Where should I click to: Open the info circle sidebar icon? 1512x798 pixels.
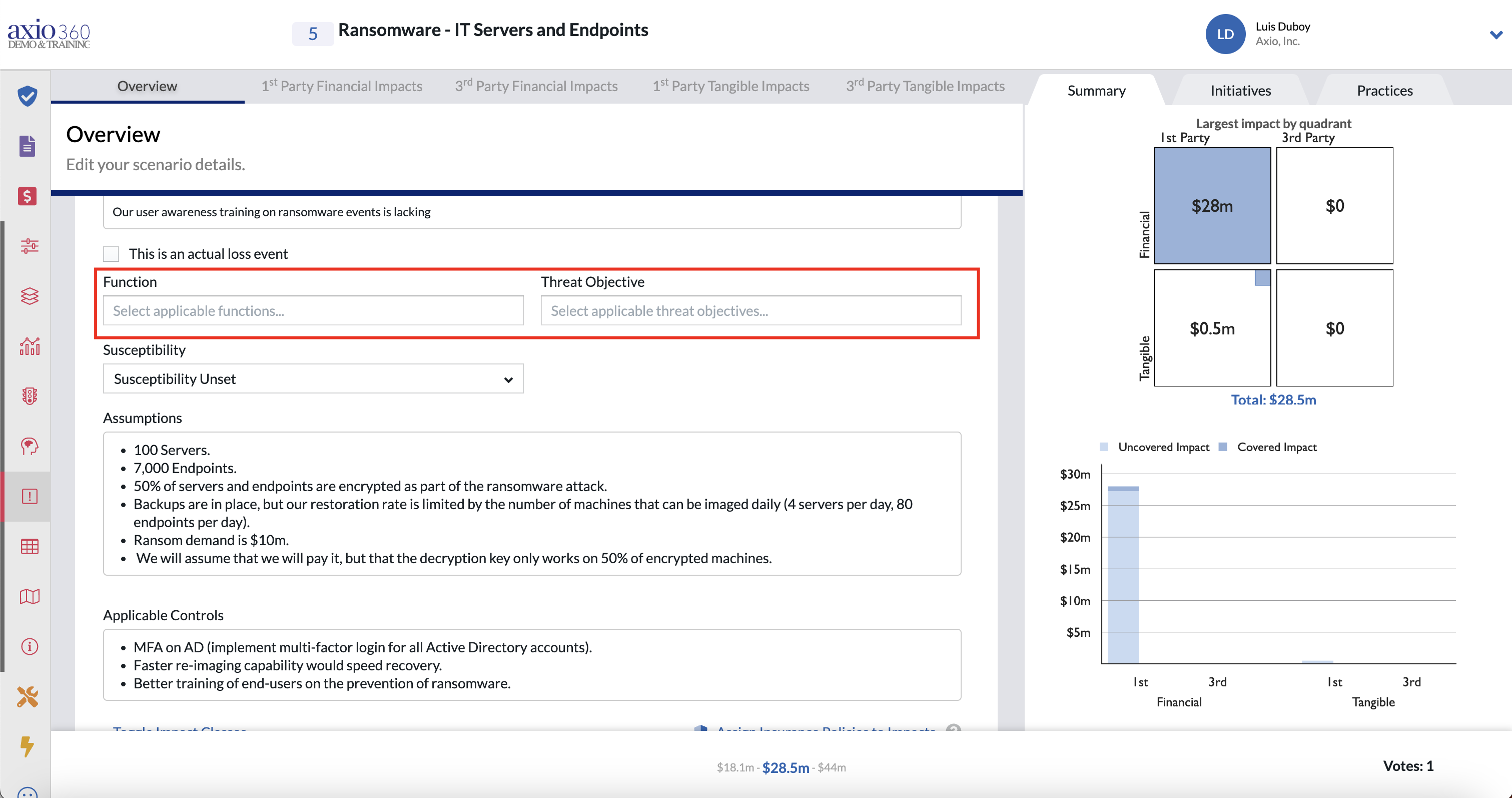point(30,646)
